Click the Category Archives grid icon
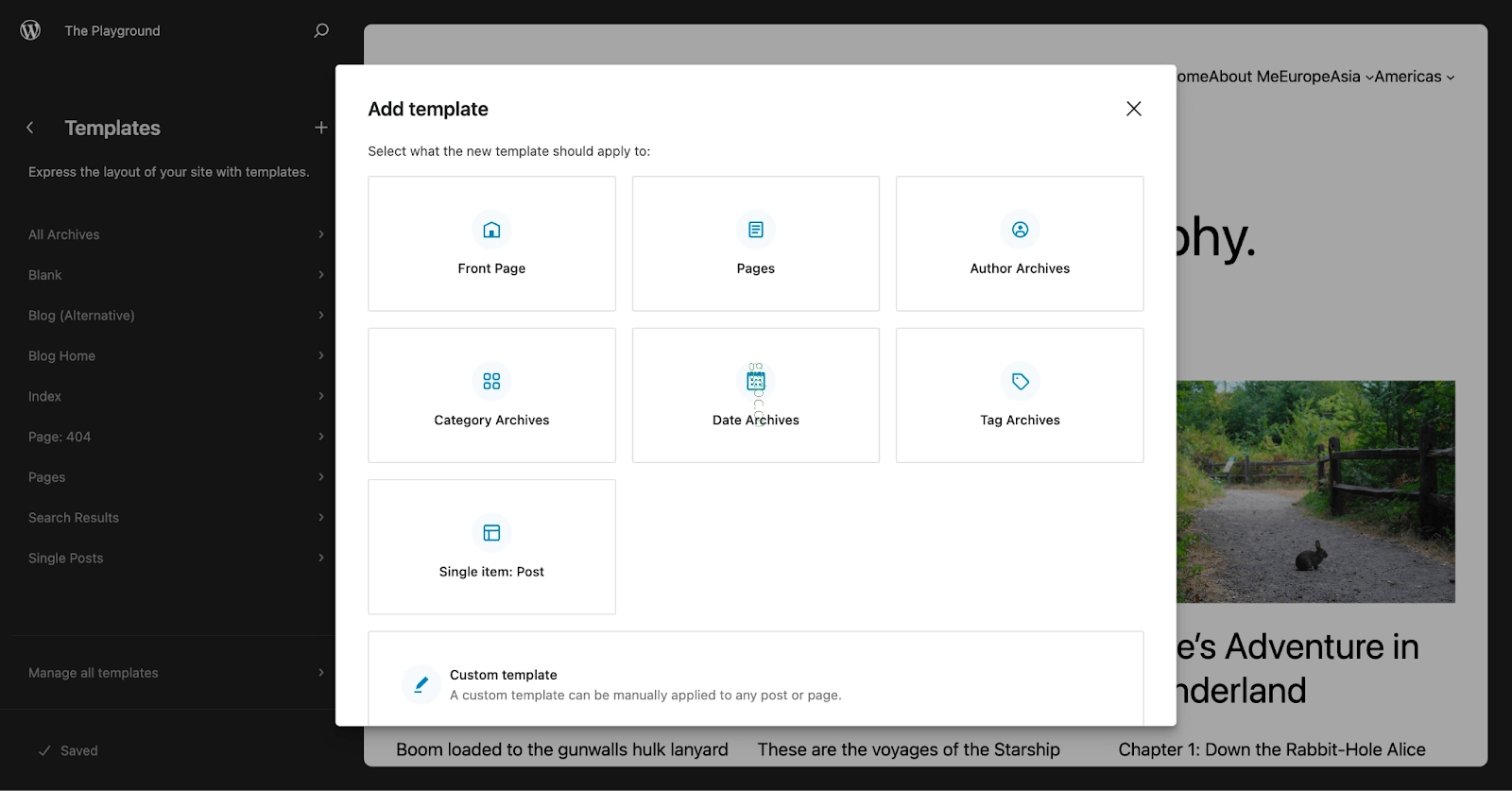Viewport: 1512px width, 791px height. [x=491, y=381]
